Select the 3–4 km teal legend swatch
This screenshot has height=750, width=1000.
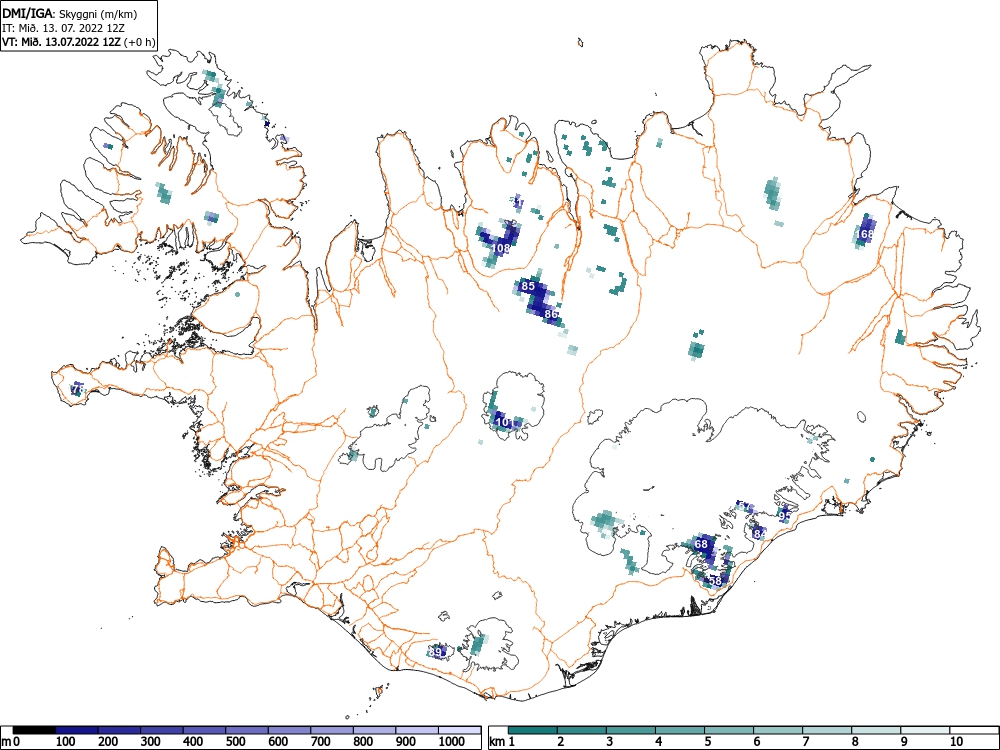tap(631, 730)
